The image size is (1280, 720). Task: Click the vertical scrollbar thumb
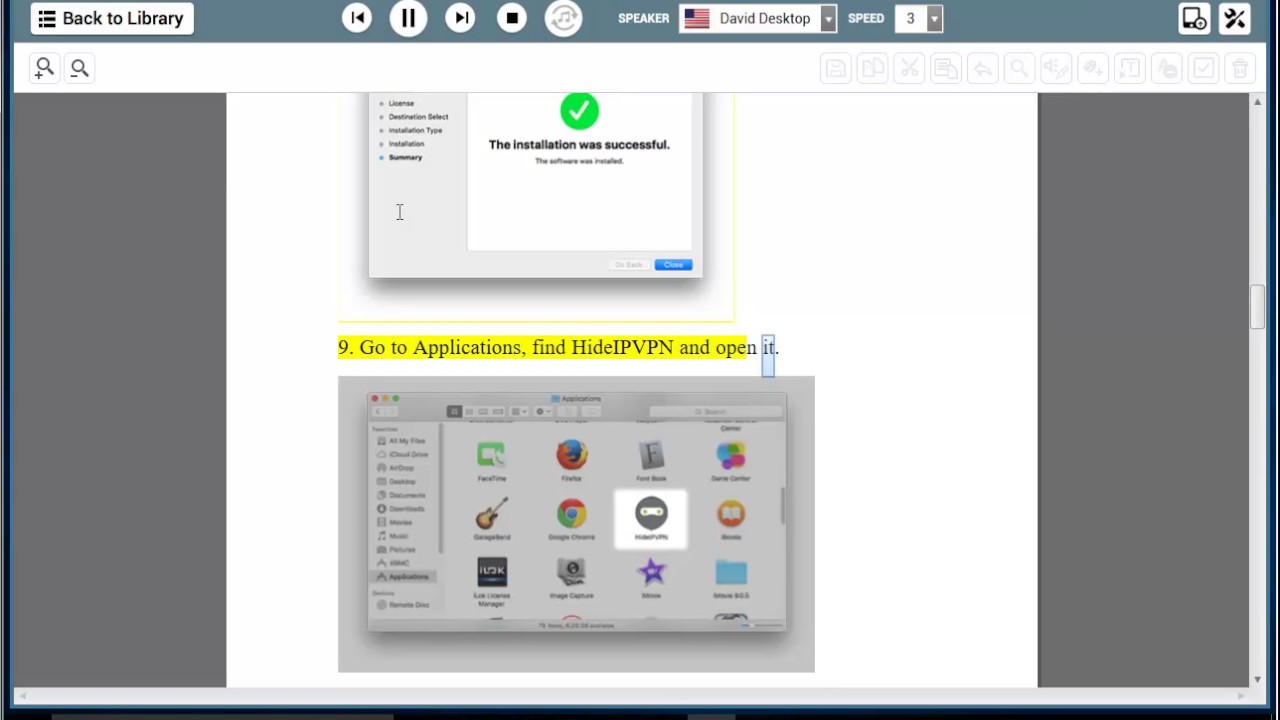pos(1257,307)
